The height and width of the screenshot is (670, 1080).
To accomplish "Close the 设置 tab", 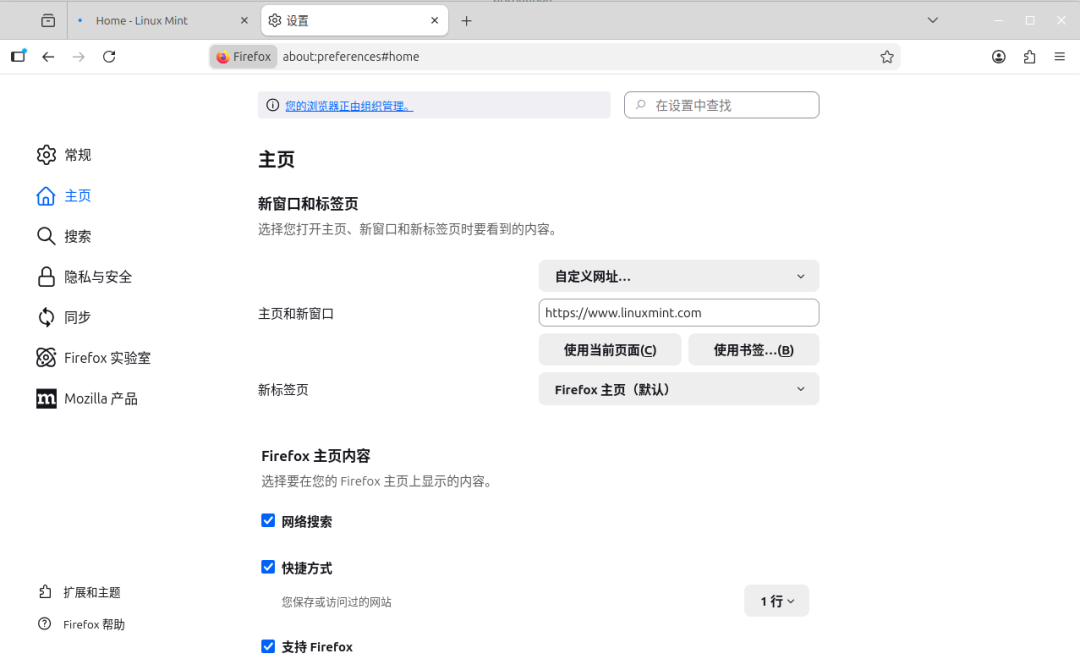I will coord(435,21).
